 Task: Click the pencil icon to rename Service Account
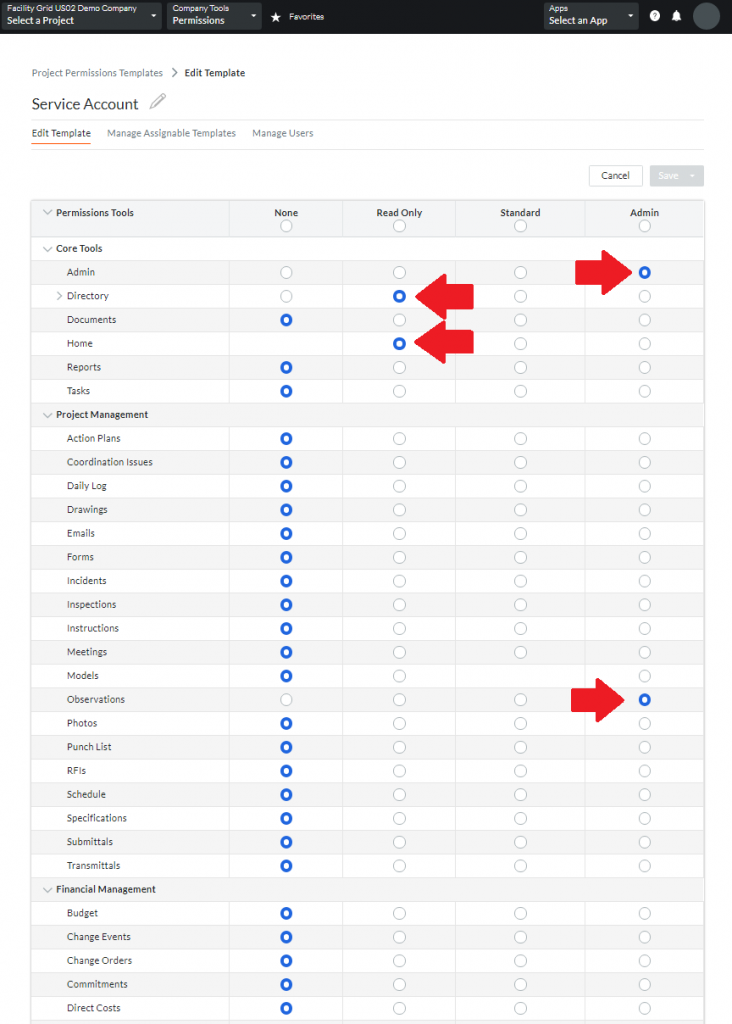[x=157, y=101]
